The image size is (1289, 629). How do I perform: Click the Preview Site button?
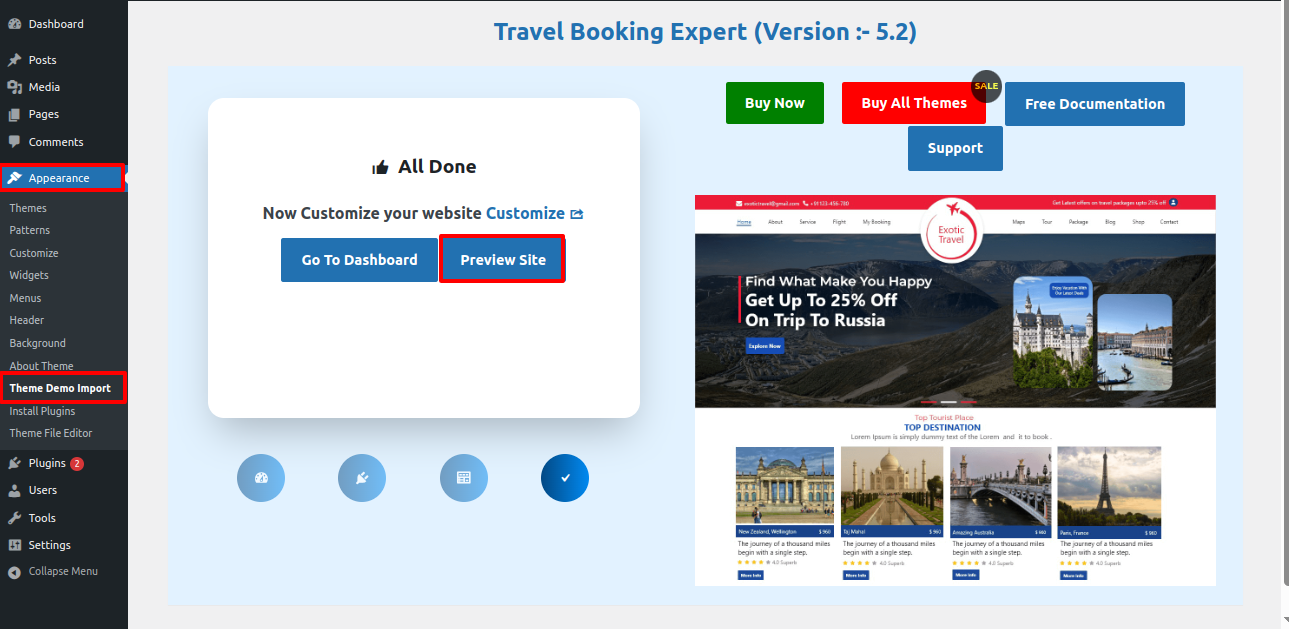(x=503, y=259)
